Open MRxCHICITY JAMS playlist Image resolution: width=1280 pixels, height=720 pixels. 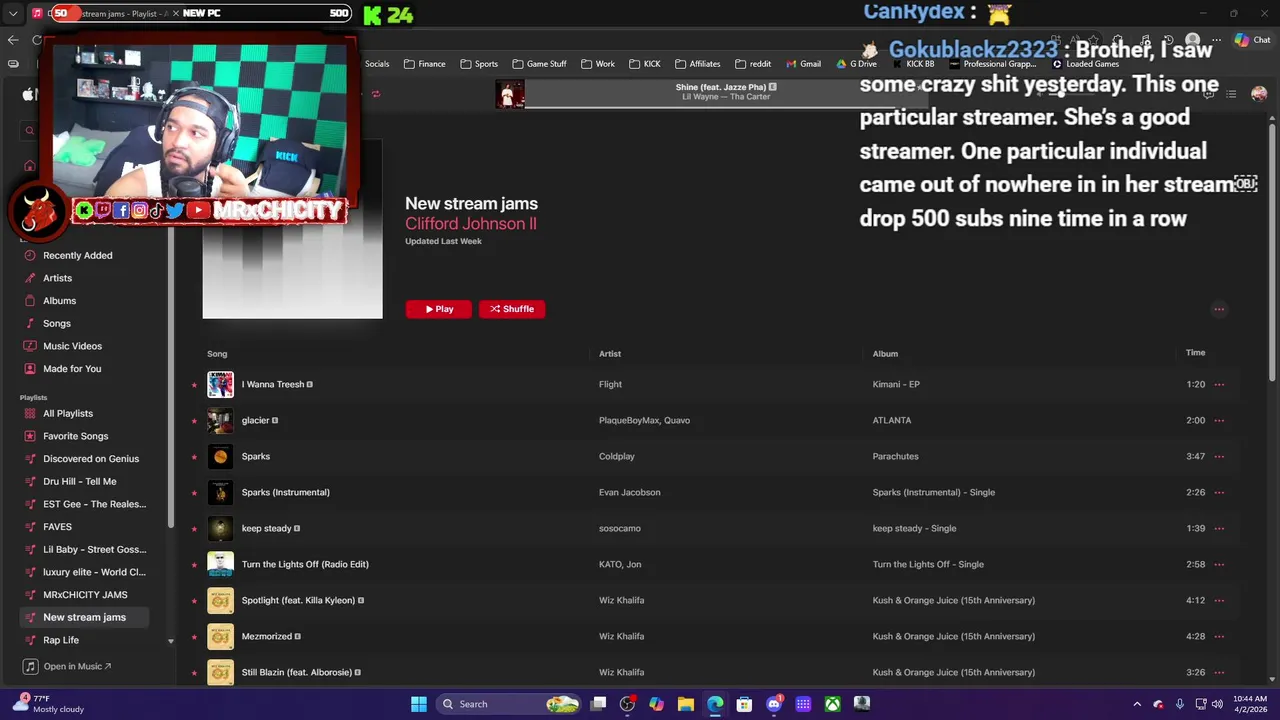click(85, 595)
